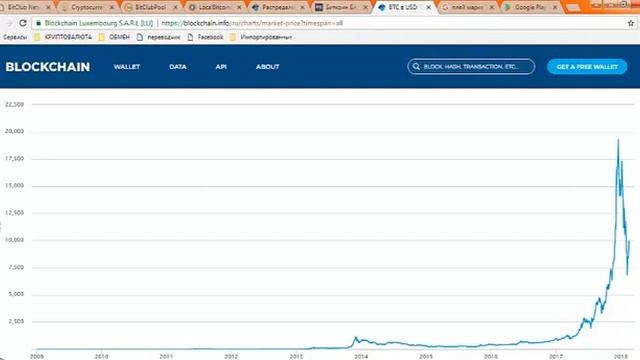Screen dimensions: 640x360
Task: Open the КРИПТОВАЛЮТА bookmarks folder
Action: coord(63,37)
